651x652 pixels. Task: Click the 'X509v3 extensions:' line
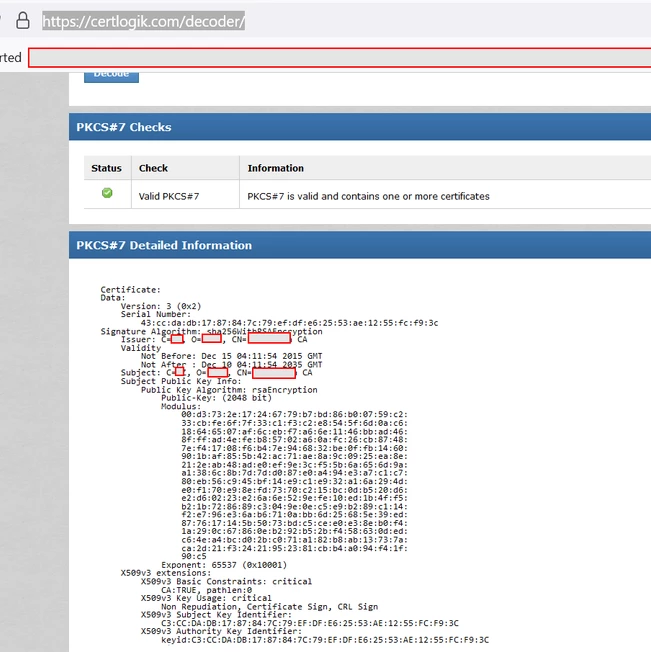pyautogui.click(x=166, y=573)
